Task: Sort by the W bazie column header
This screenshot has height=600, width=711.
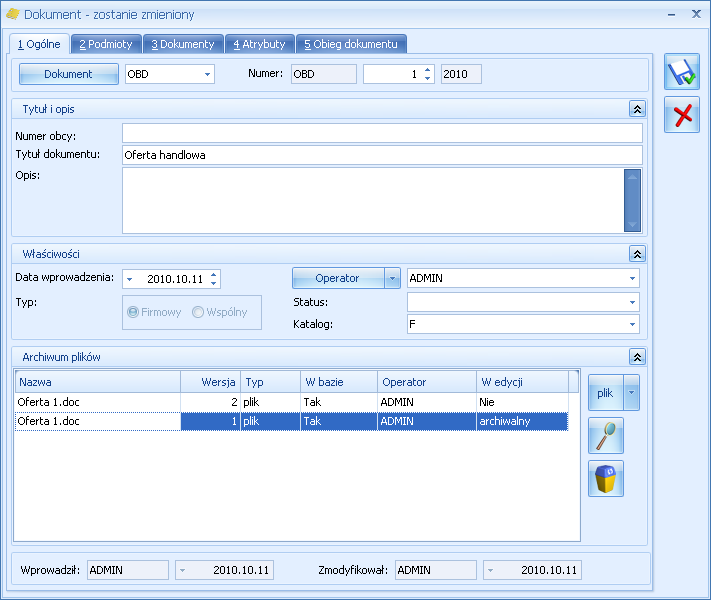Action: 339,382
